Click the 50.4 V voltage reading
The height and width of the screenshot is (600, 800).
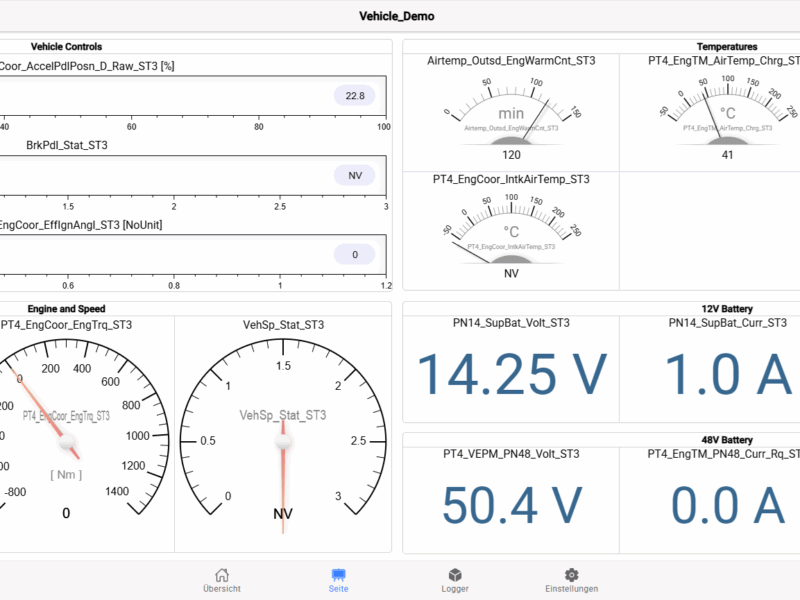(511, 504)
